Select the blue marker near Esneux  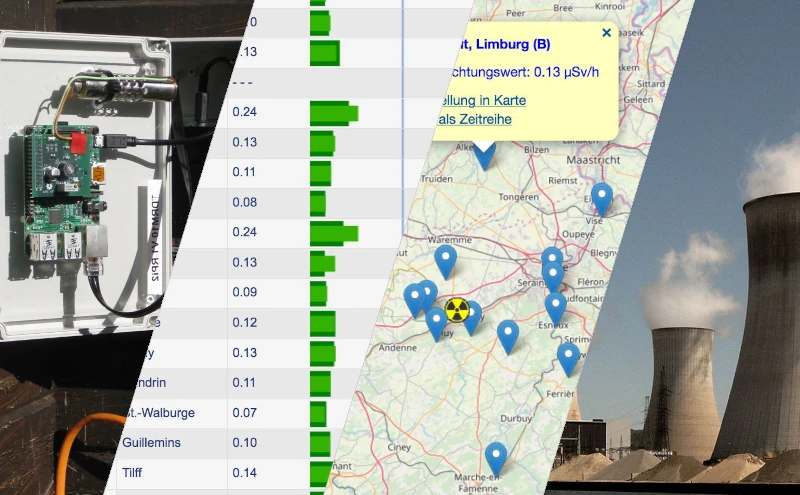[x=555, y=309]
